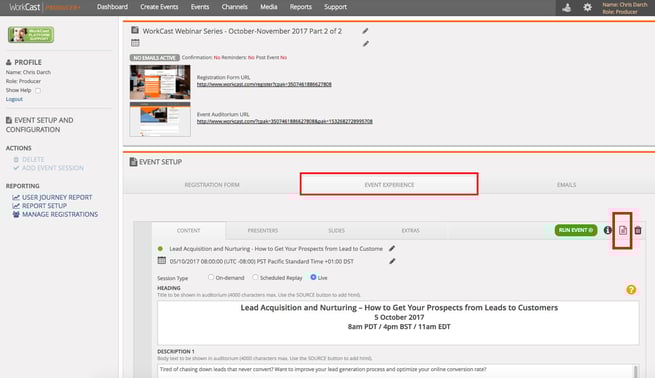Screen dimensions: 655x378
Task: Open the Manage Registrations link
Action: point(60,214)
